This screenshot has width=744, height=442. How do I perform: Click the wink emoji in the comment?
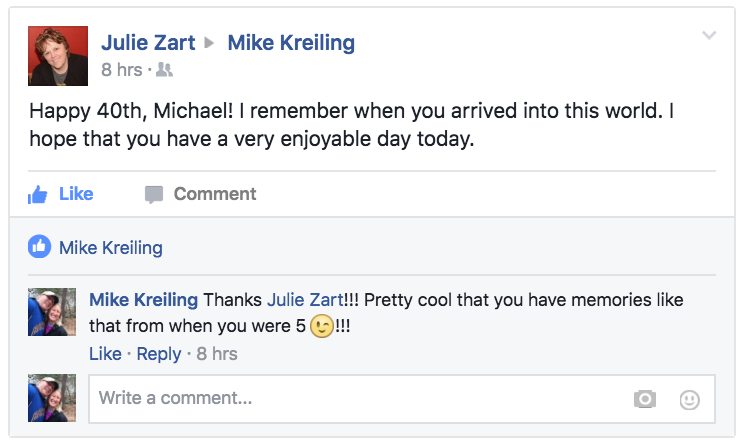pos(322,327)
